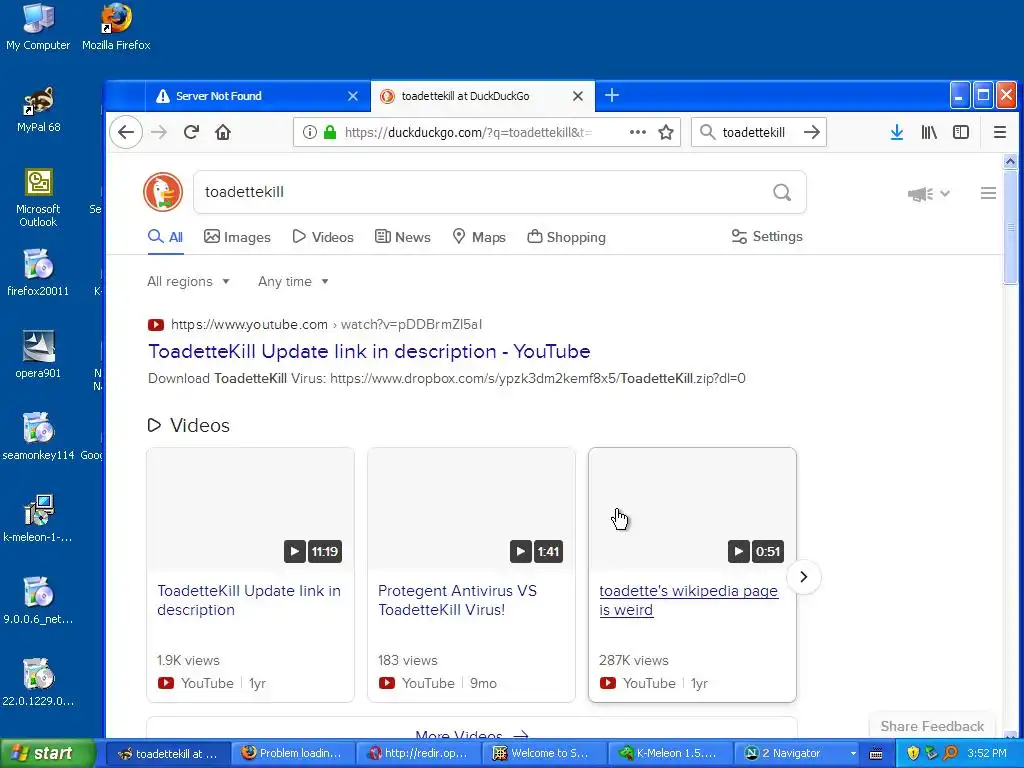Bookmark this page with the star icon
The width and height of the screenshot is (1024, 768).
(x=665, y=133)
